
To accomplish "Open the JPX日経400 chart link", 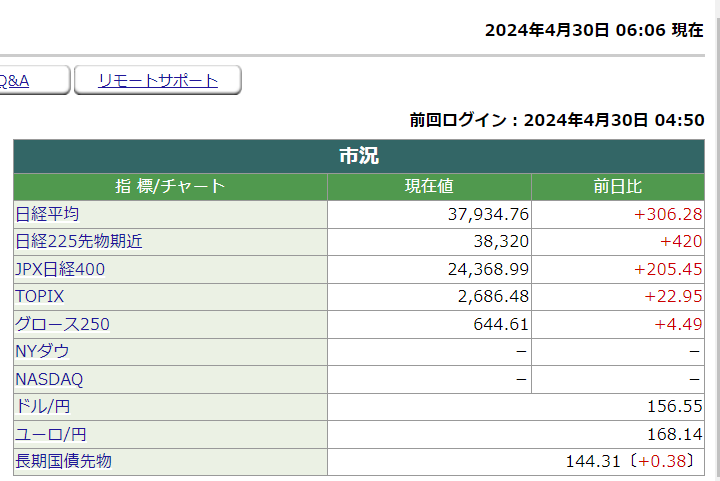I will click(x=60, y=269).
